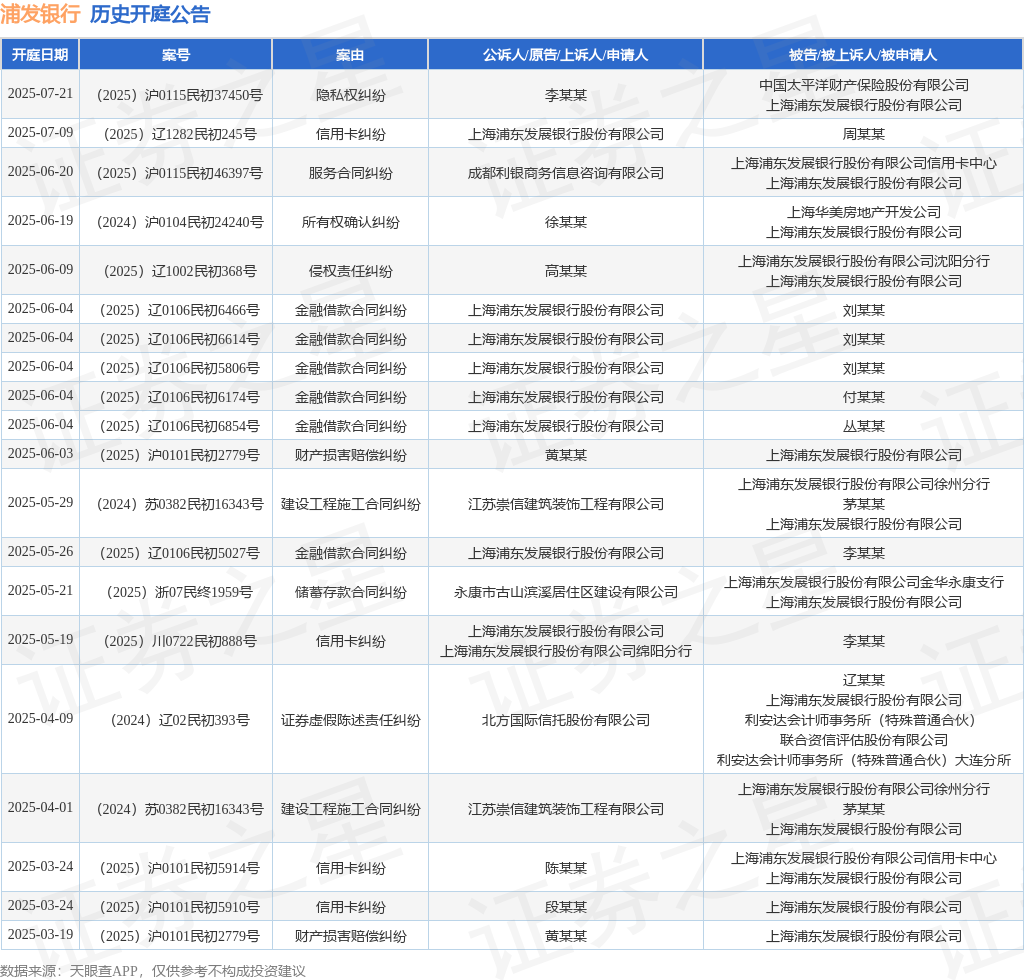Screen dimensions: 1024x980
Task: Select the 案由 column header
Action: pos(350,55)
